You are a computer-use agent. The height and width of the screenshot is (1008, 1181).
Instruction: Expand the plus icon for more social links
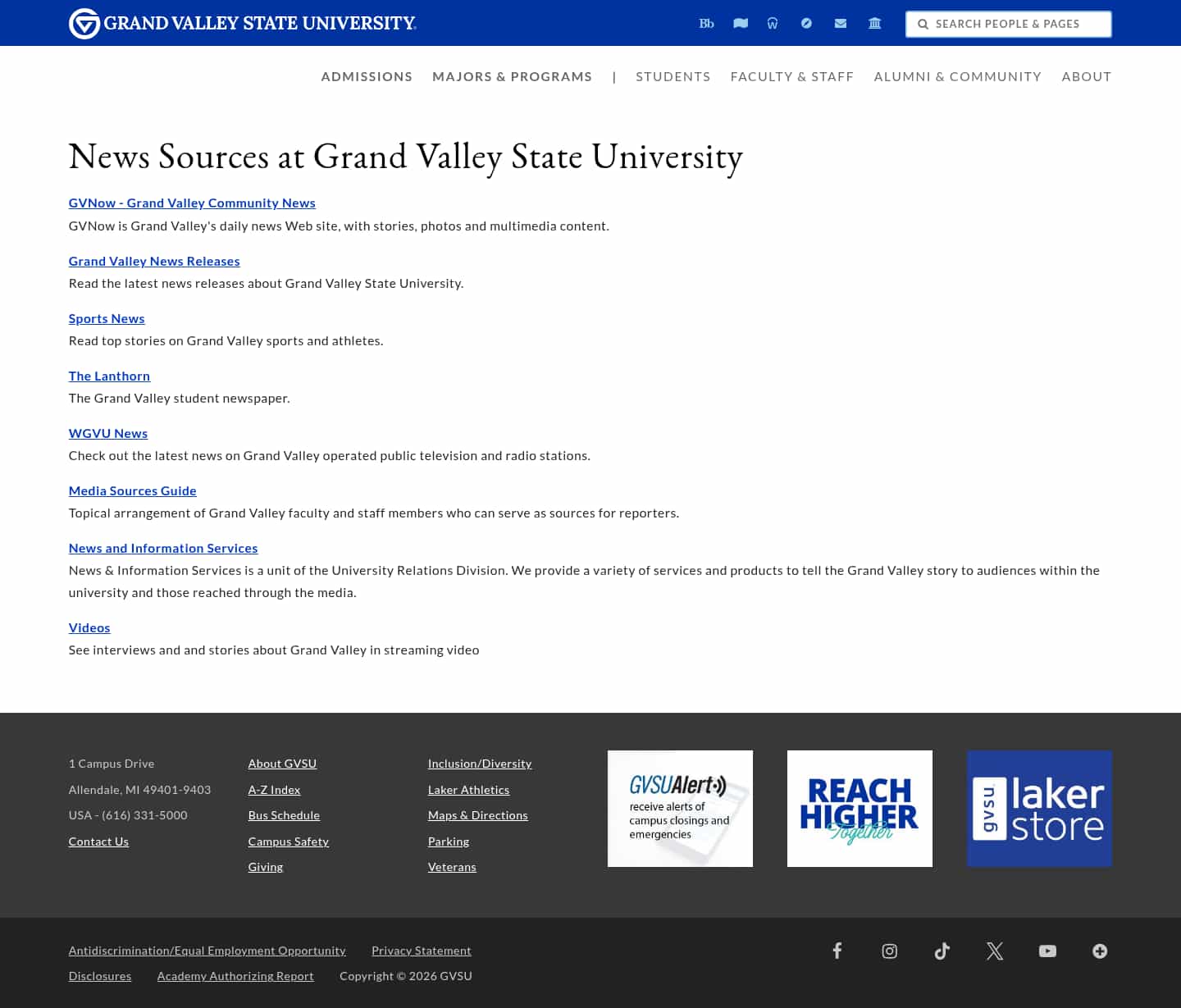[x=1099, y=951]
